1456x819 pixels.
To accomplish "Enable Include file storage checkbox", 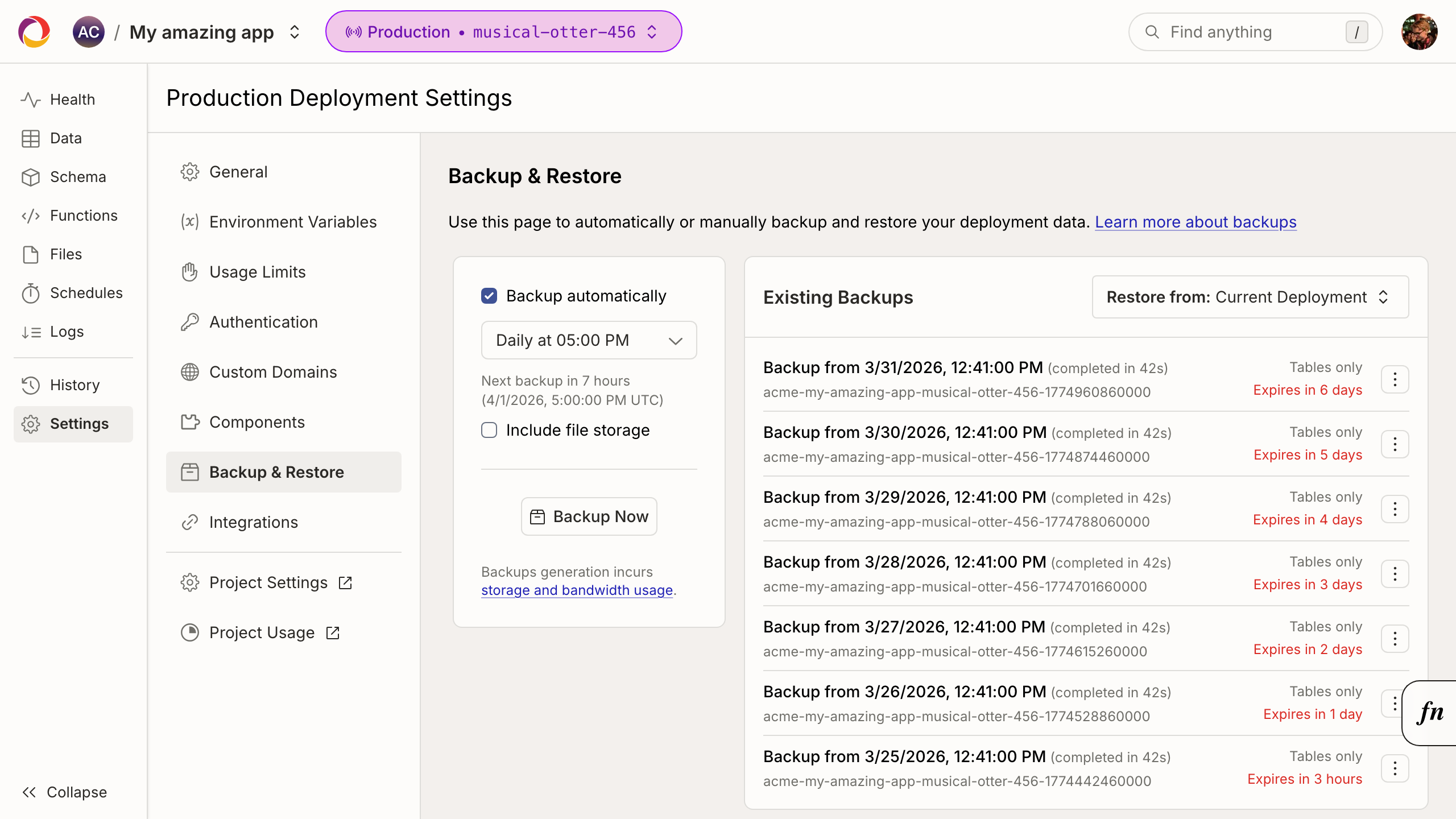I will pos(489,430).
